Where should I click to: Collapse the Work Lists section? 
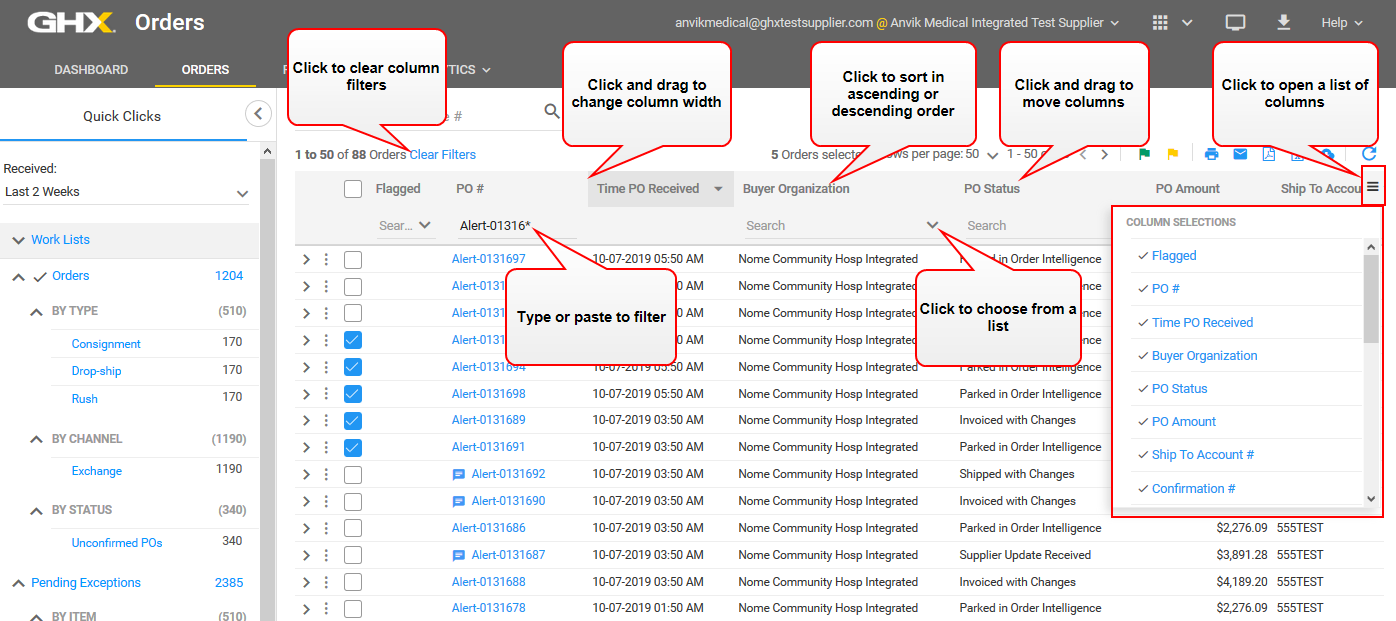[x=18, y=240]
